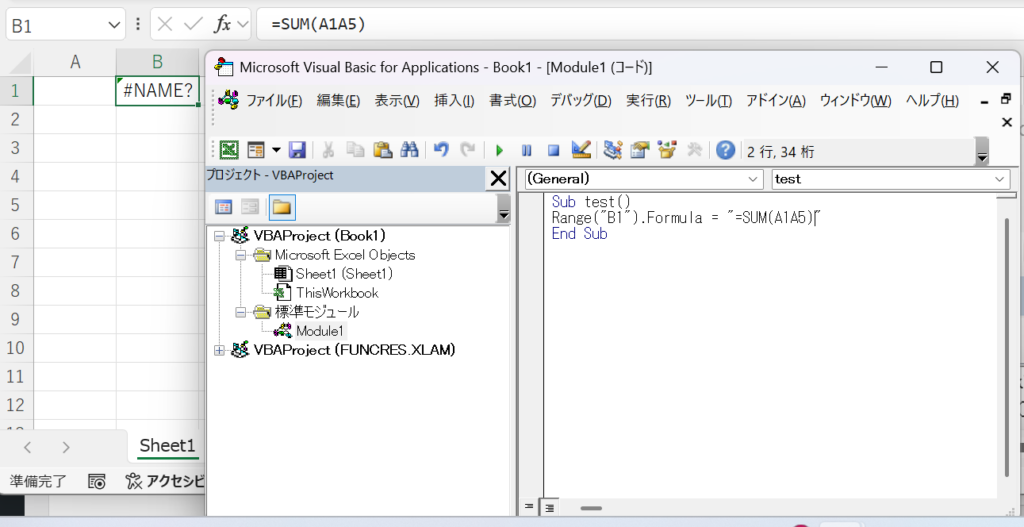Expand VBAProject (FUNCRES.XLAM) node

tap(219, 350)
